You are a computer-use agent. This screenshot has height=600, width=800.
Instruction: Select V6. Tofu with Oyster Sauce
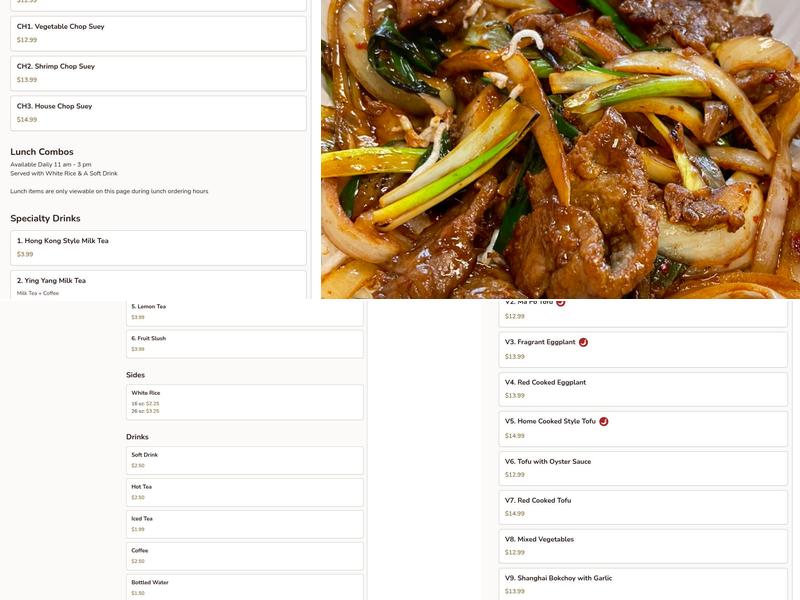pos(643,468)
